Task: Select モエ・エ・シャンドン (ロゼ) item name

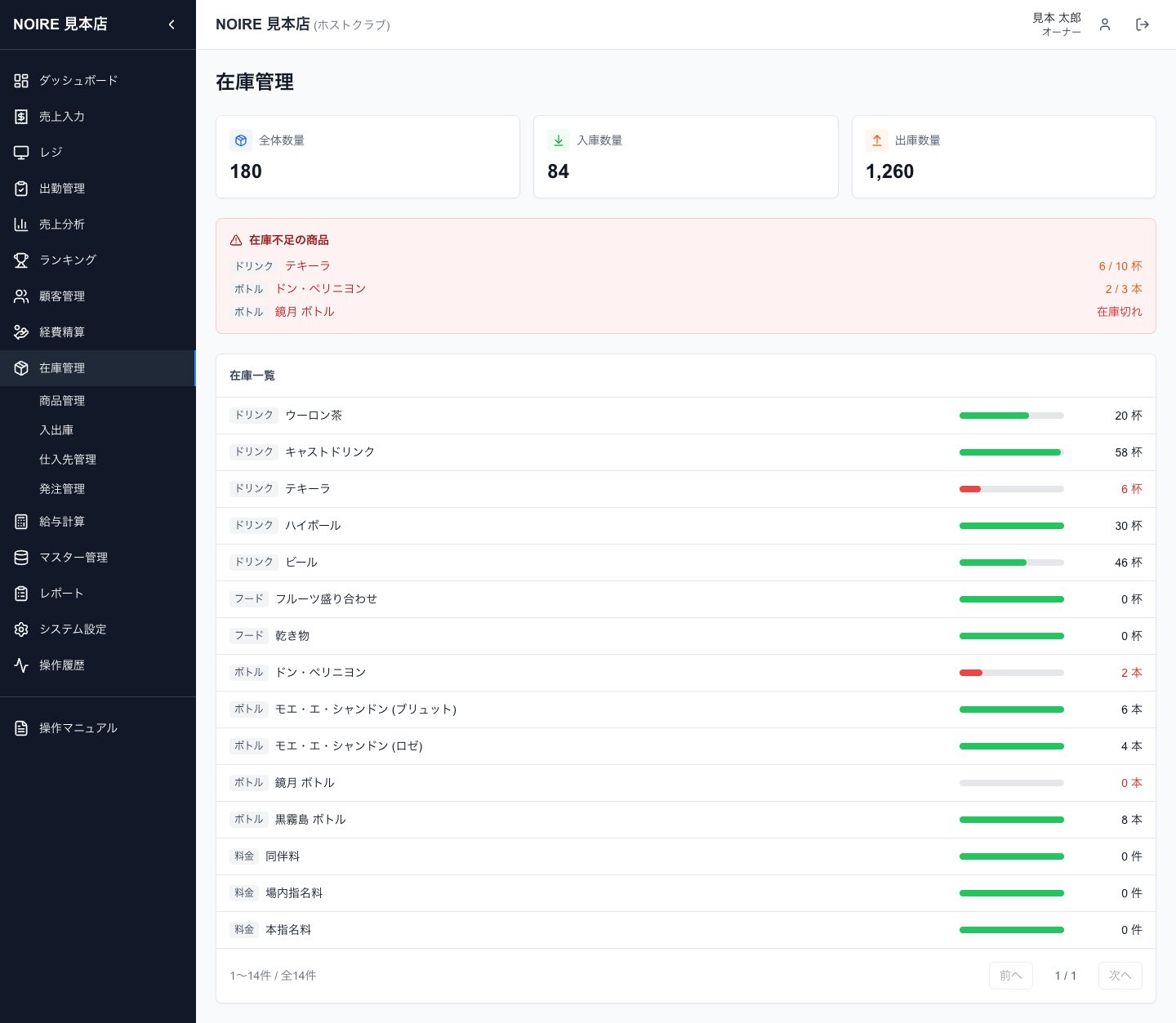Action: 349,746
